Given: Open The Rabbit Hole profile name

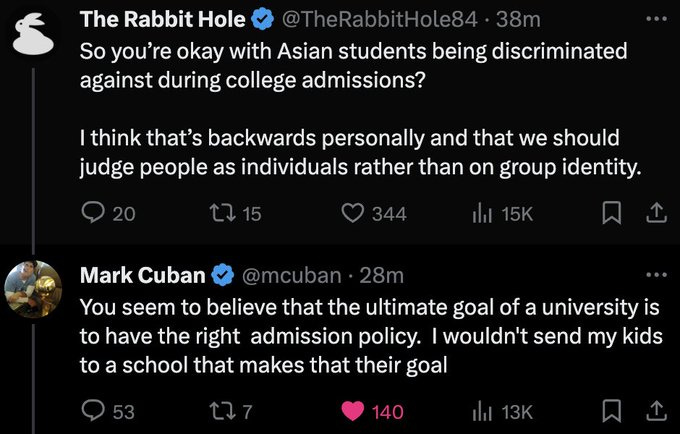Looking at the screenshot, I should (x=163, y=20).
